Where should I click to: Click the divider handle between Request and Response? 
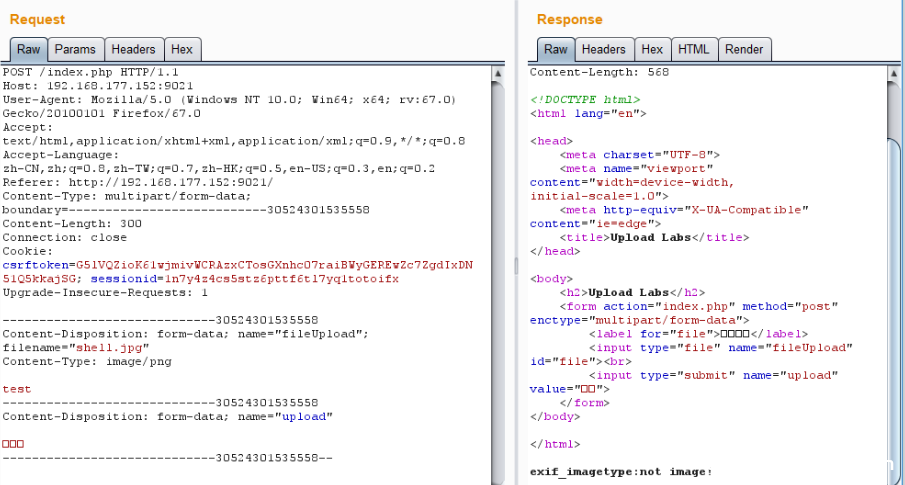point(514,265)
